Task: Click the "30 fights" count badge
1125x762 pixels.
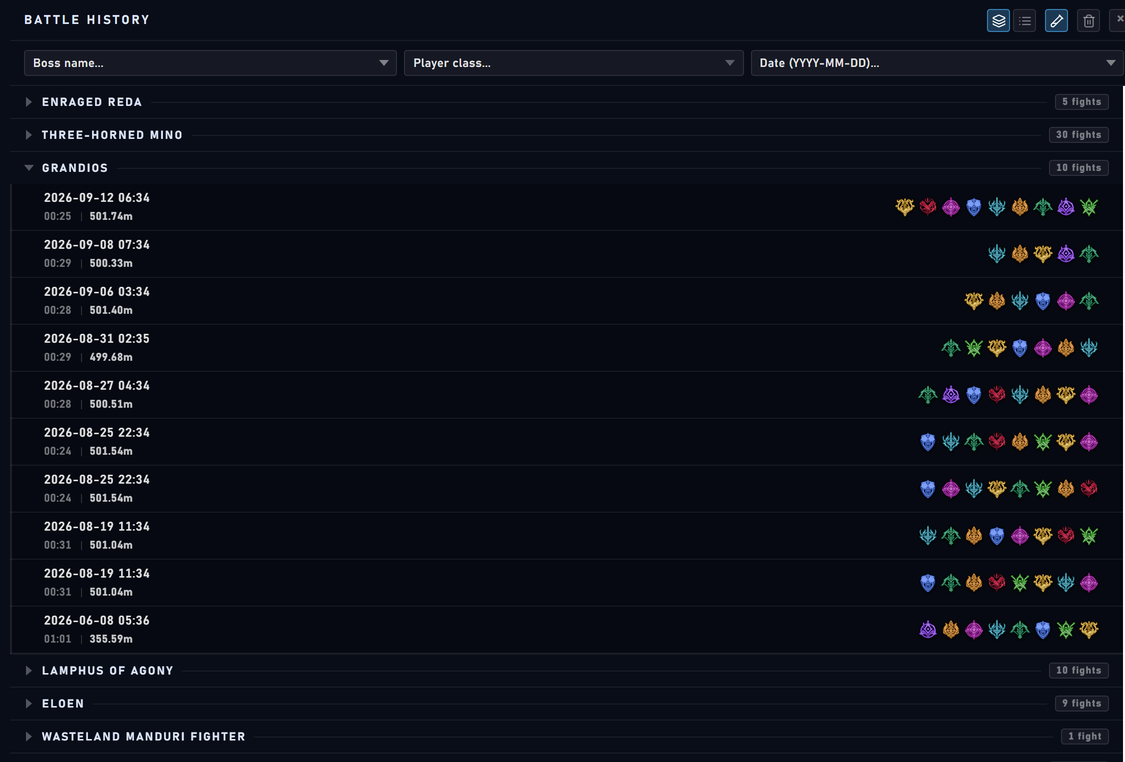Action: coord(1078,135)
